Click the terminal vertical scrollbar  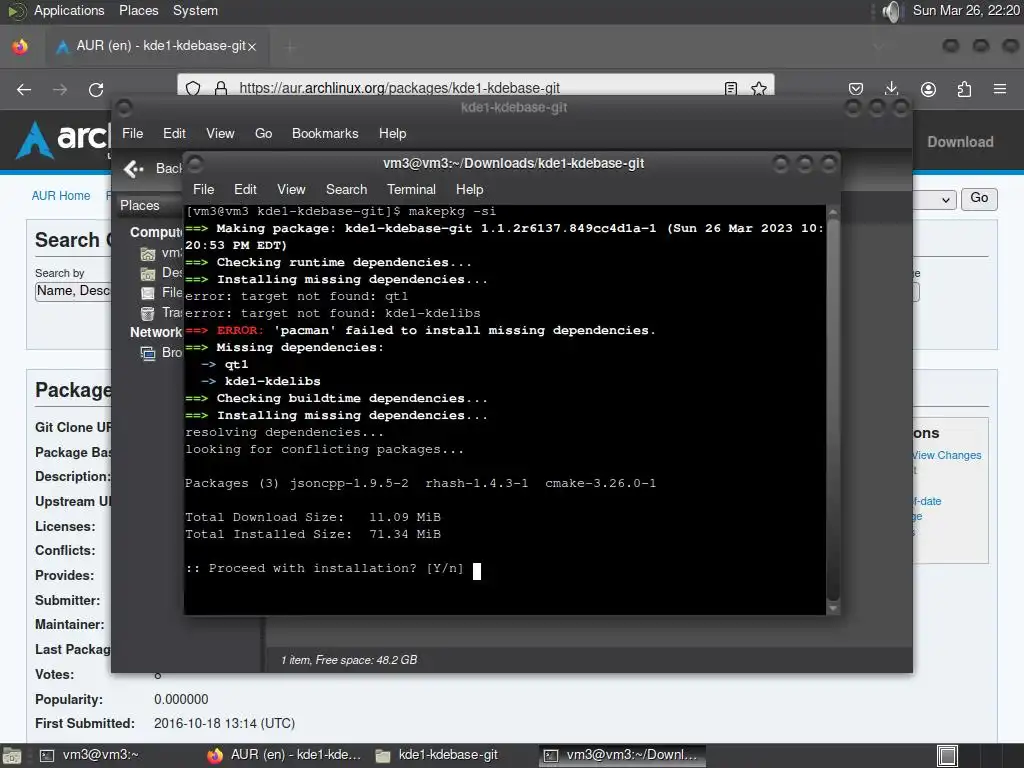pyautogui.click(x=833, y=409)
